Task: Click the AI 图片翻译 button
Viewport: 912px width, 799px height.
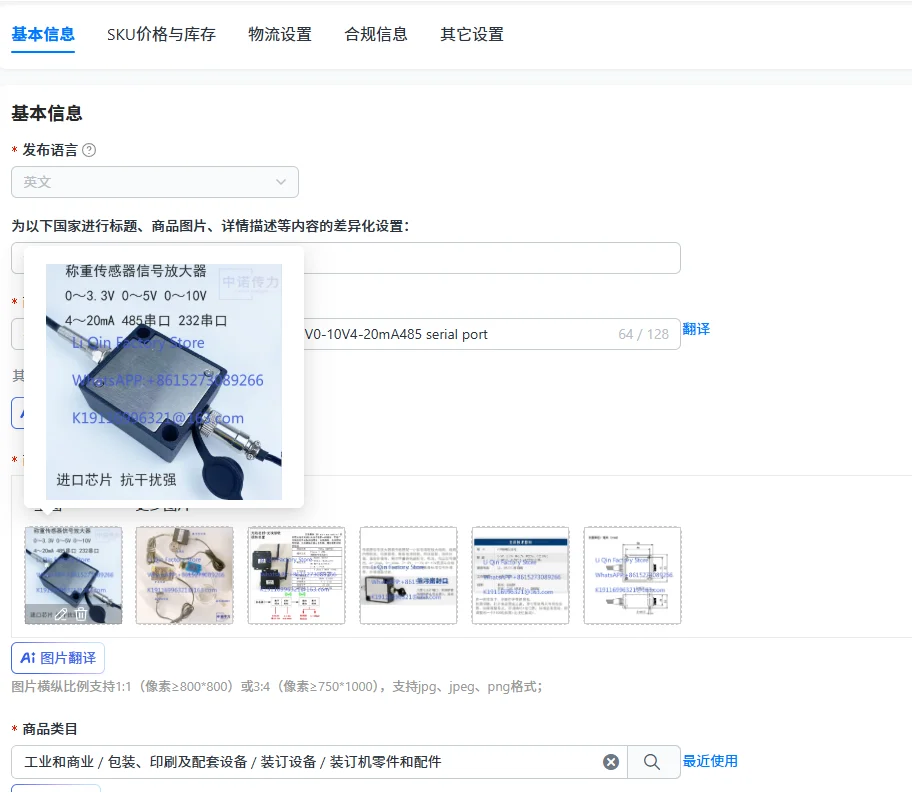Action: pyautogui.click(x=58, y=658)
